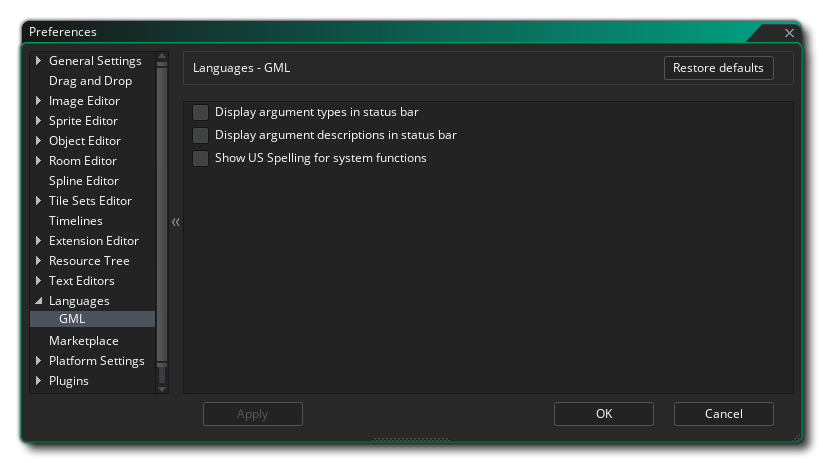Open the Timelines preferences page
The width and height of the screenshot is (823, 463).
(75, 221)
